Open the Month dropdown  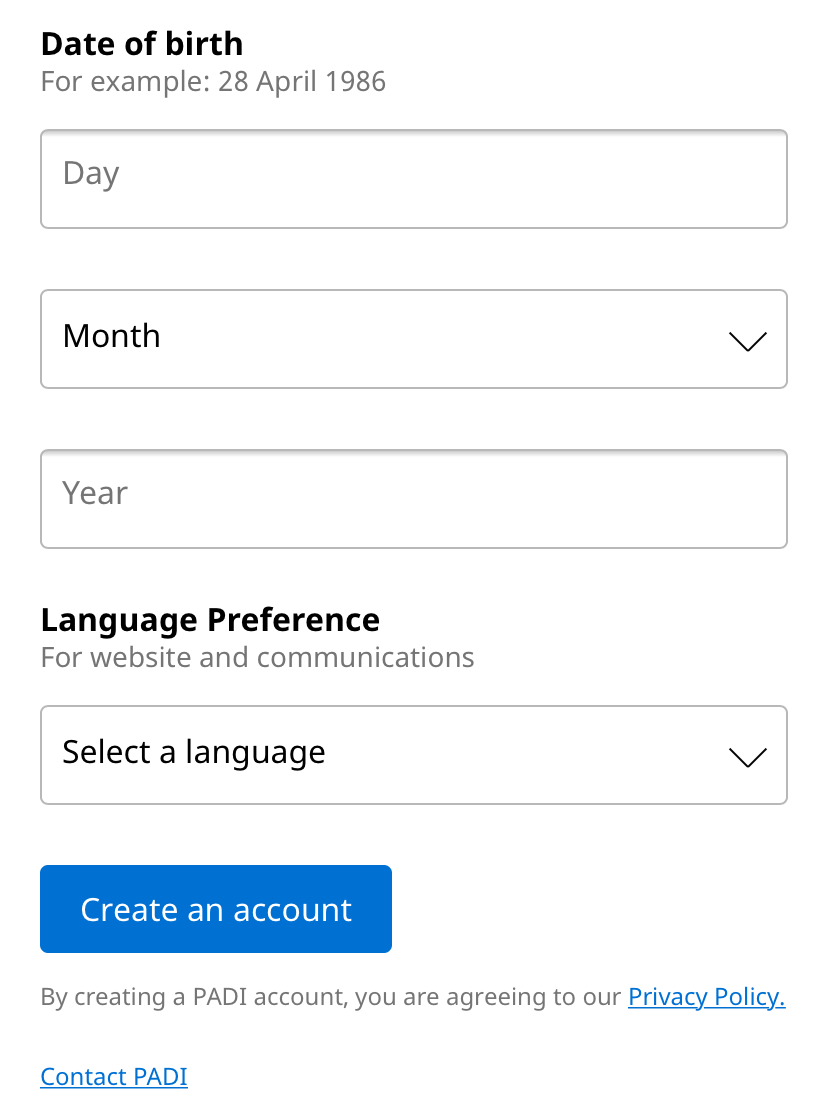pos(413,339)
